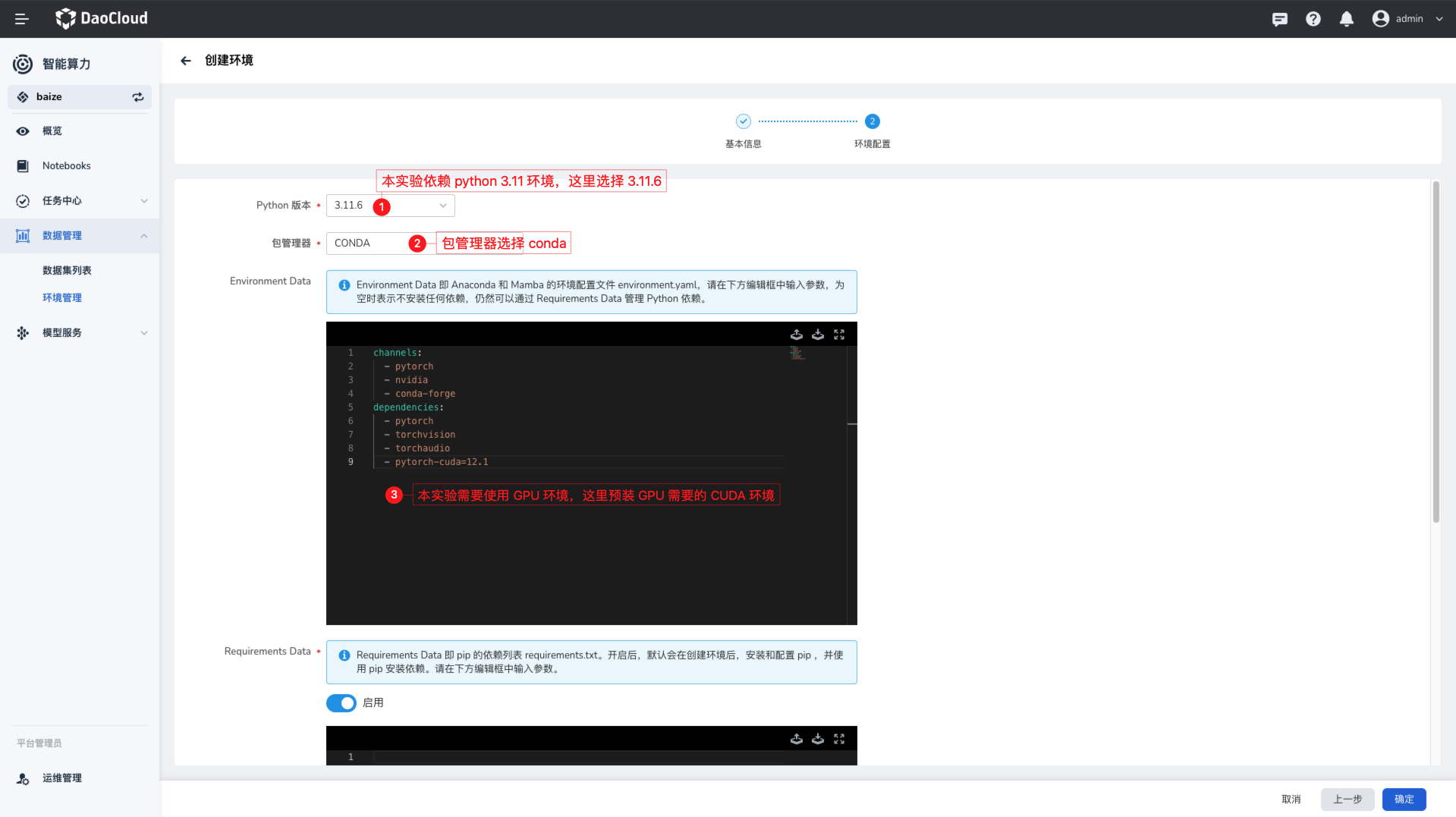Open the notifications bell
Screen dimensions: 1456x817
1346,19
